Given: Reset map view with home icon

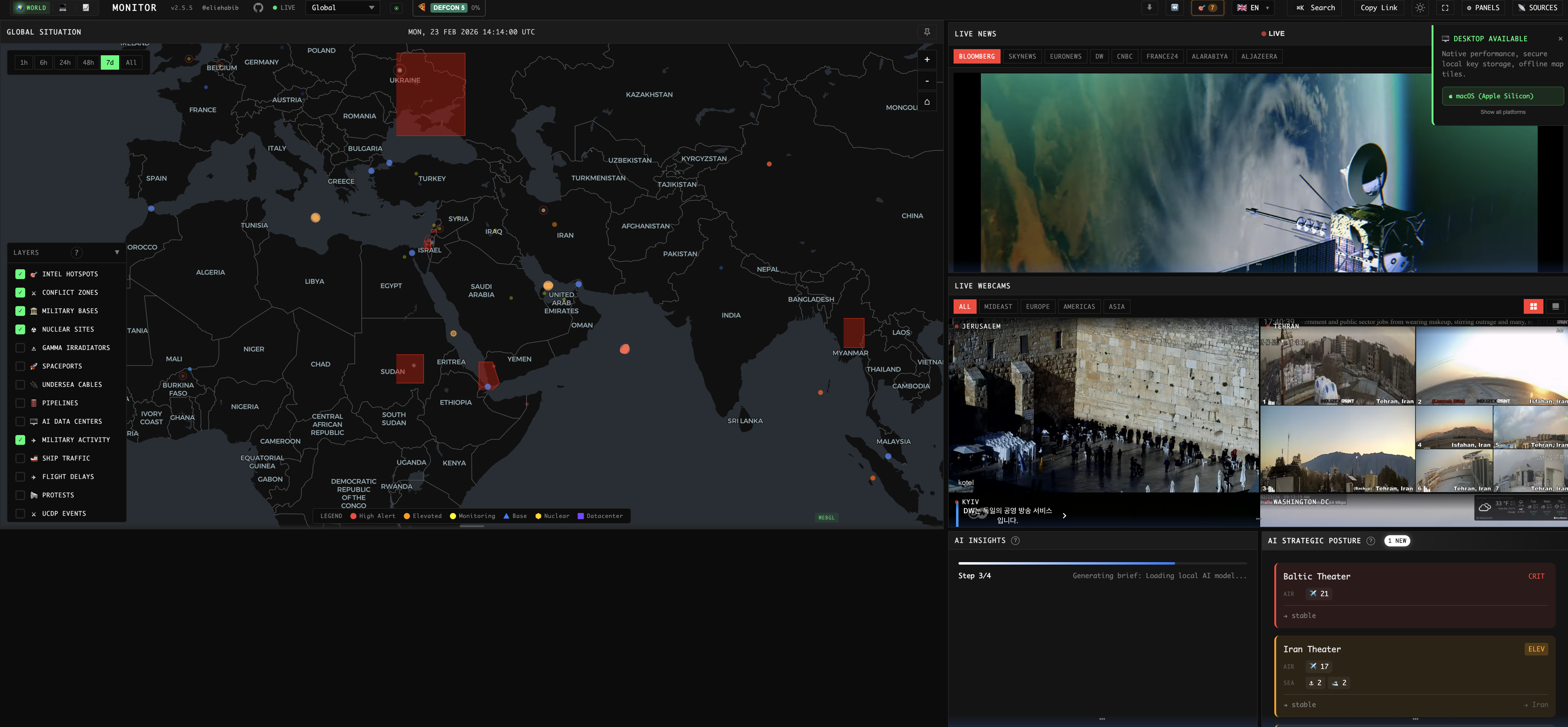Looking at the screenshot, I should click(927, 102).
